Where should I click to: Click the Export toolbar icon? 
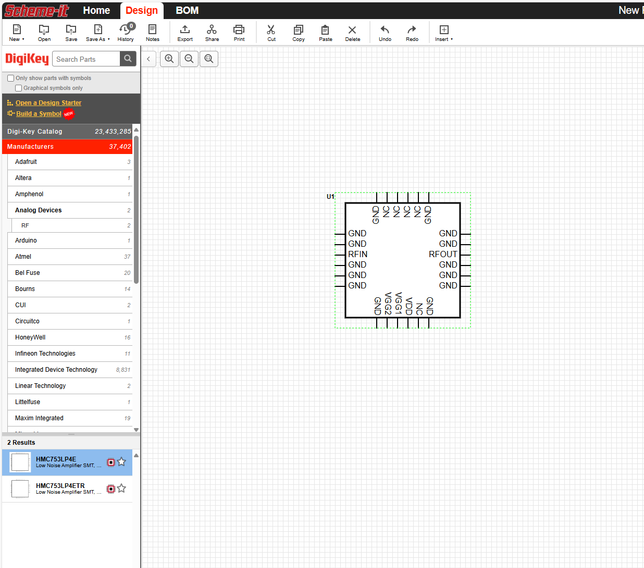click(x=185, y=32)
